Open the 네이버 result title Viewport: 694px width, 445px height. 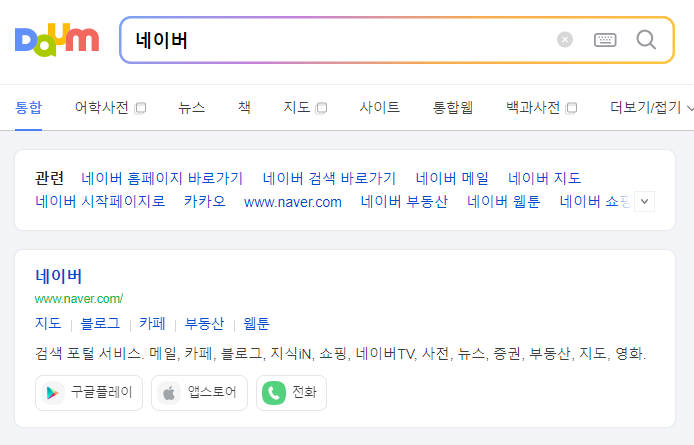click(59, 276)
